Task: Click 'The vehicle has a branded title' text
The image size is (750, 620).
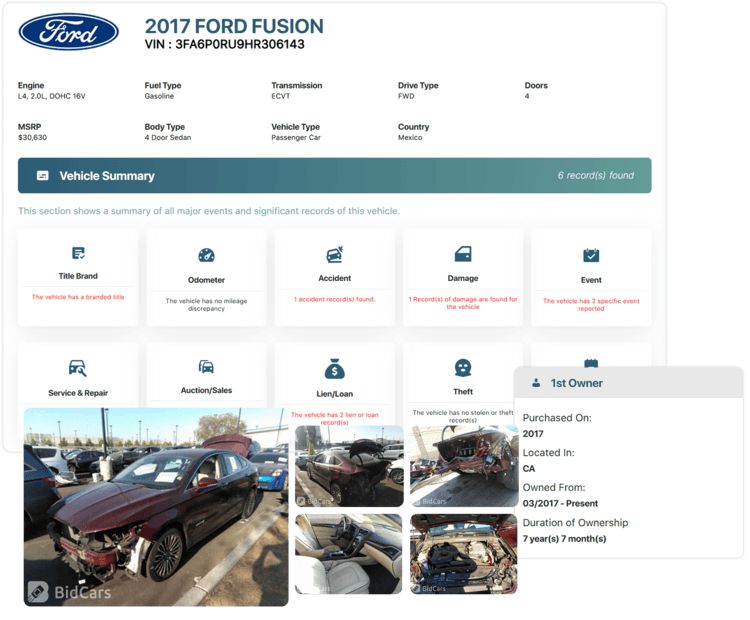Action: pyautogui.click(x=78, y=297)
